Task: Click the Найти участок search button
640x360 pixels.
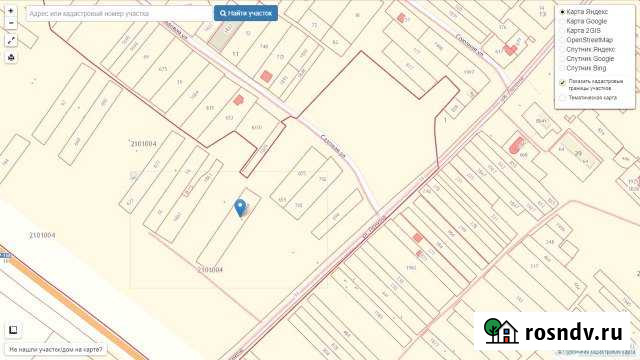Action: tap(246, 13)
